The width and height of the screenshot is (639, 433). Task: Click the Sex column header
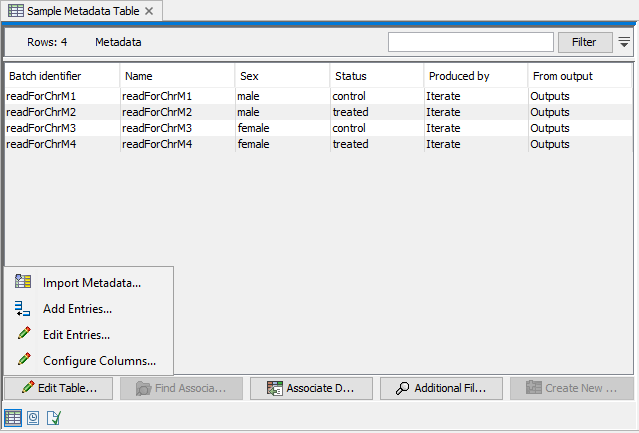pyautogui.click(x=250, y=76)
